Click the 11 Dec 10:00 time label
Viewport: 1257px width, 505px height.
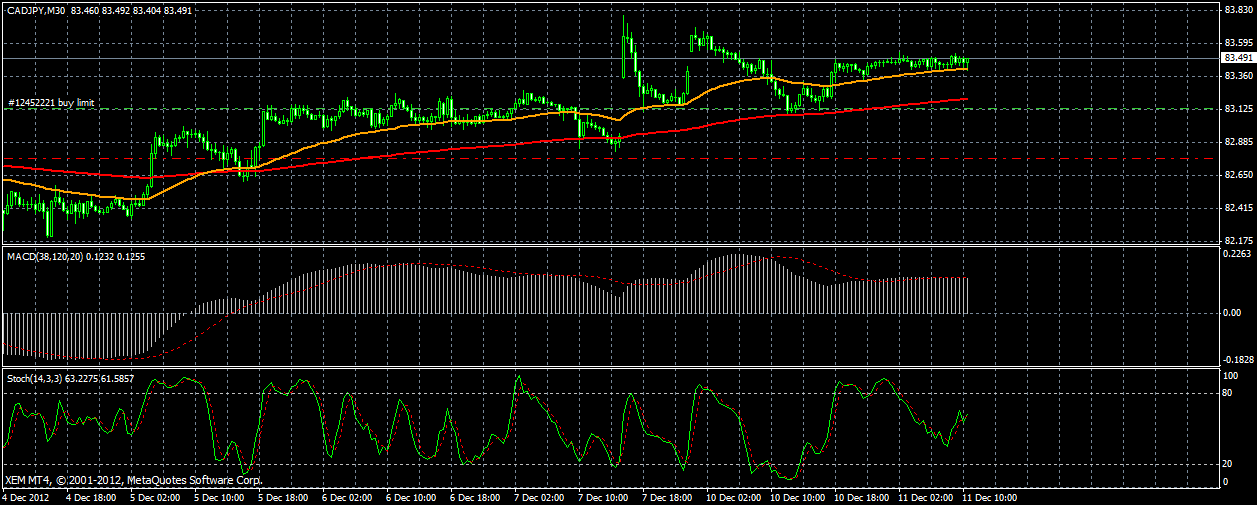(992, 496)
